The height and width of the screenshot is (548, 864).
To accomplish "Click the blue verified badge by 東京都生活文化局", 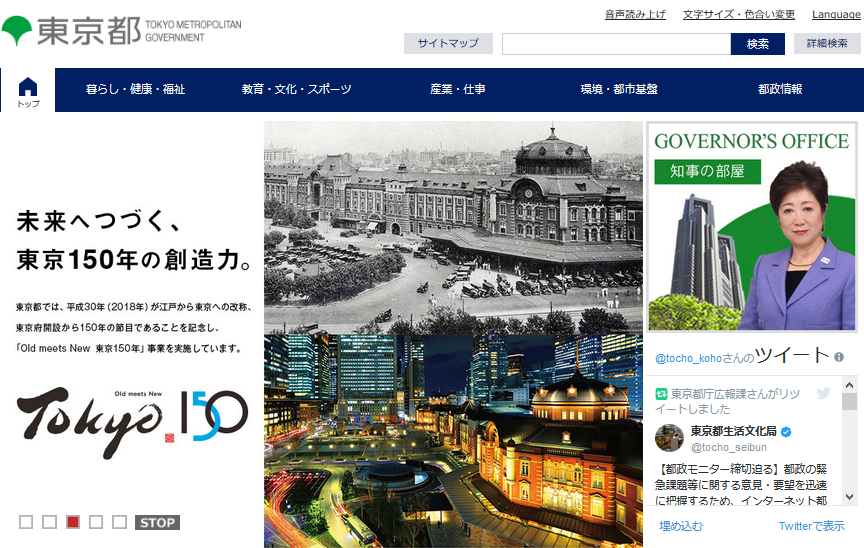I will (x=786, y=431).
